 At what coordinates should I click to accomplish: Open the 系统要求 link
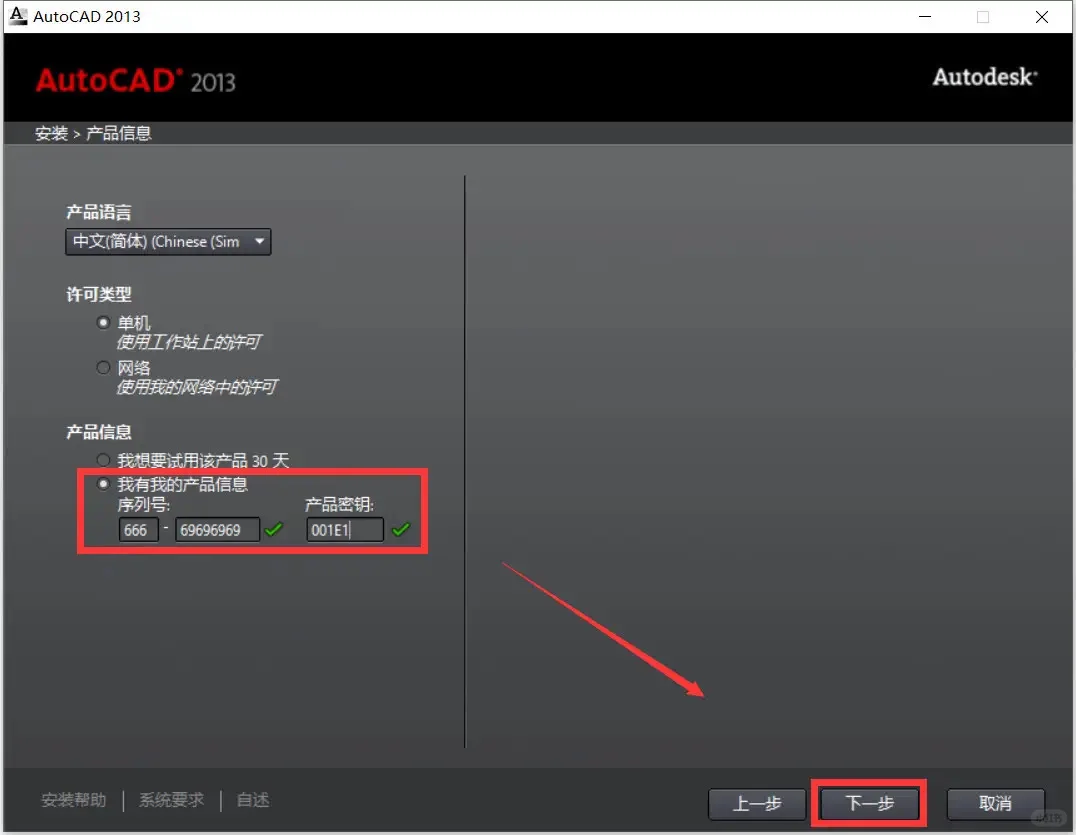pyautogui.click(x=172, y=800)
